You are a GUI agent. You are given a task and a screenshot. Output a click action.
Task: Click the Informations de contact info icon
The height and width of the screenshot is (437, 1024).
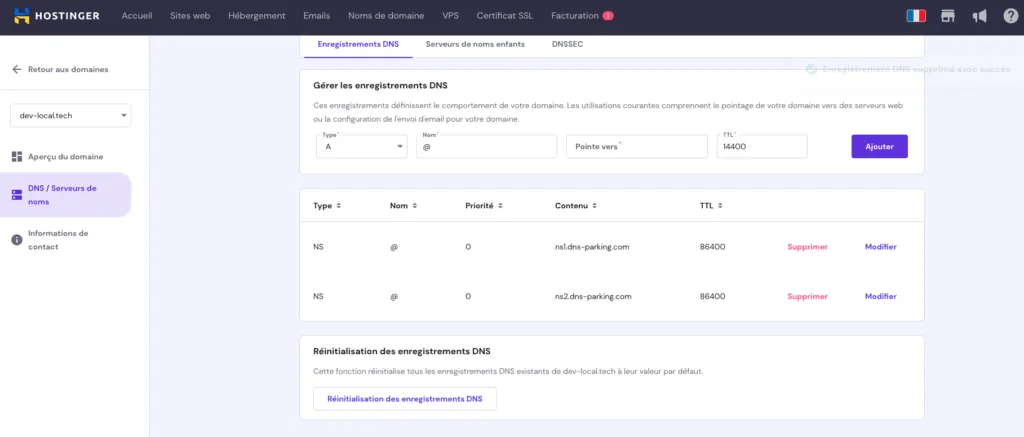point(17,240)
